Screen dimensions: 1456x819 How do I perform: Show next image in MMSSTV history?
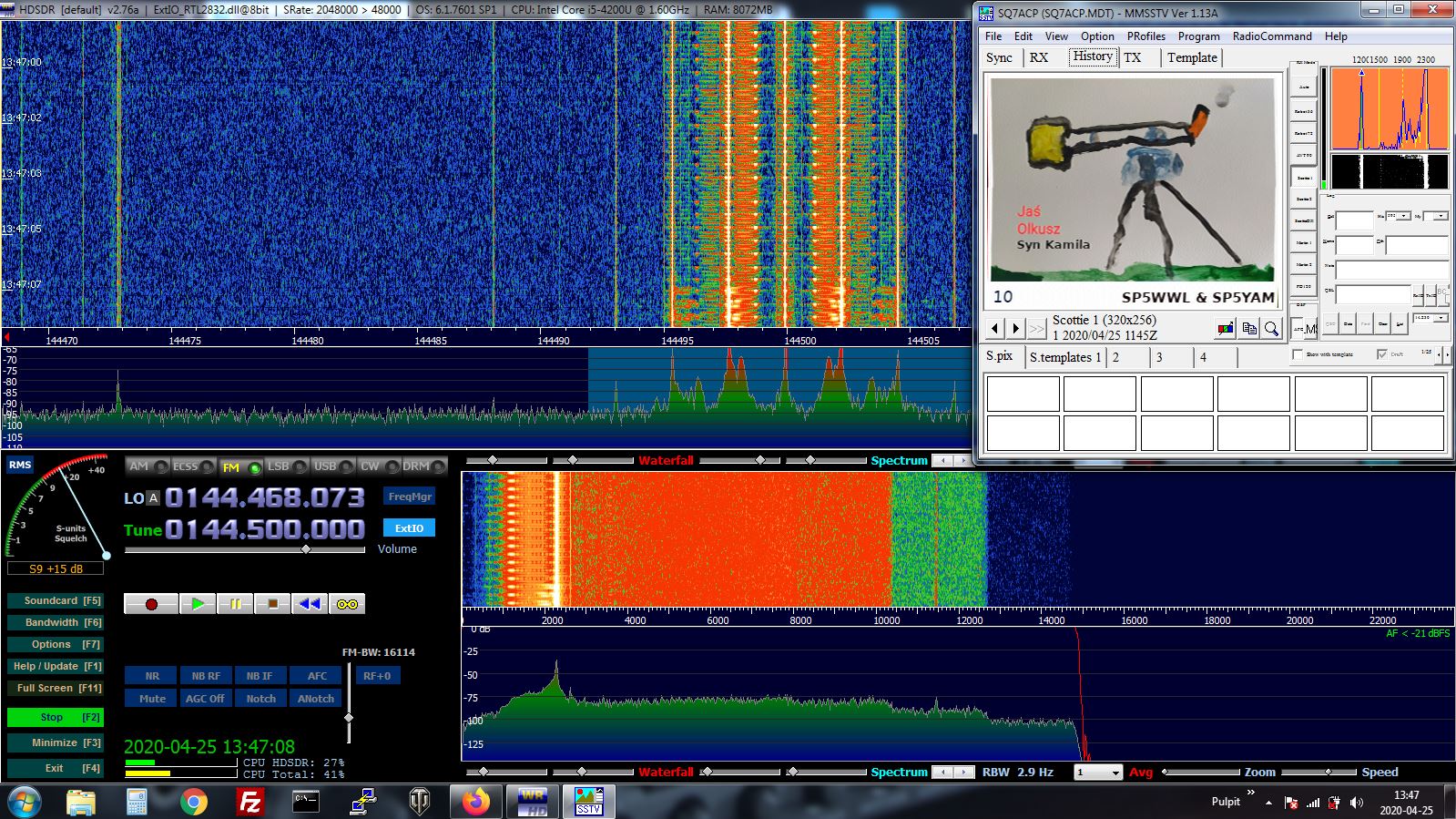[x=1016, y=328]
